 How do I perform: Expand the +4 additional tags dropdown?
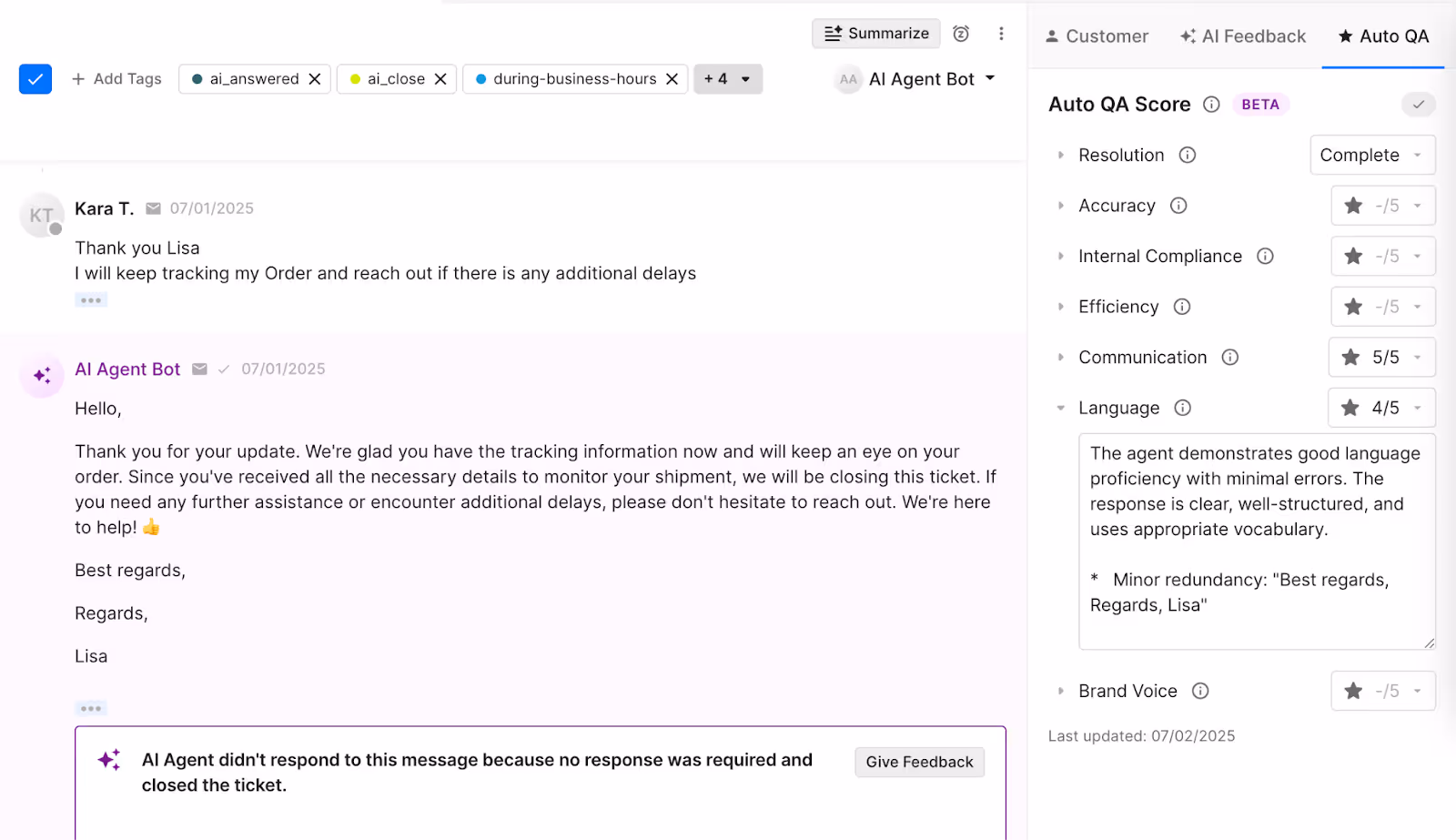click(728, 79)
